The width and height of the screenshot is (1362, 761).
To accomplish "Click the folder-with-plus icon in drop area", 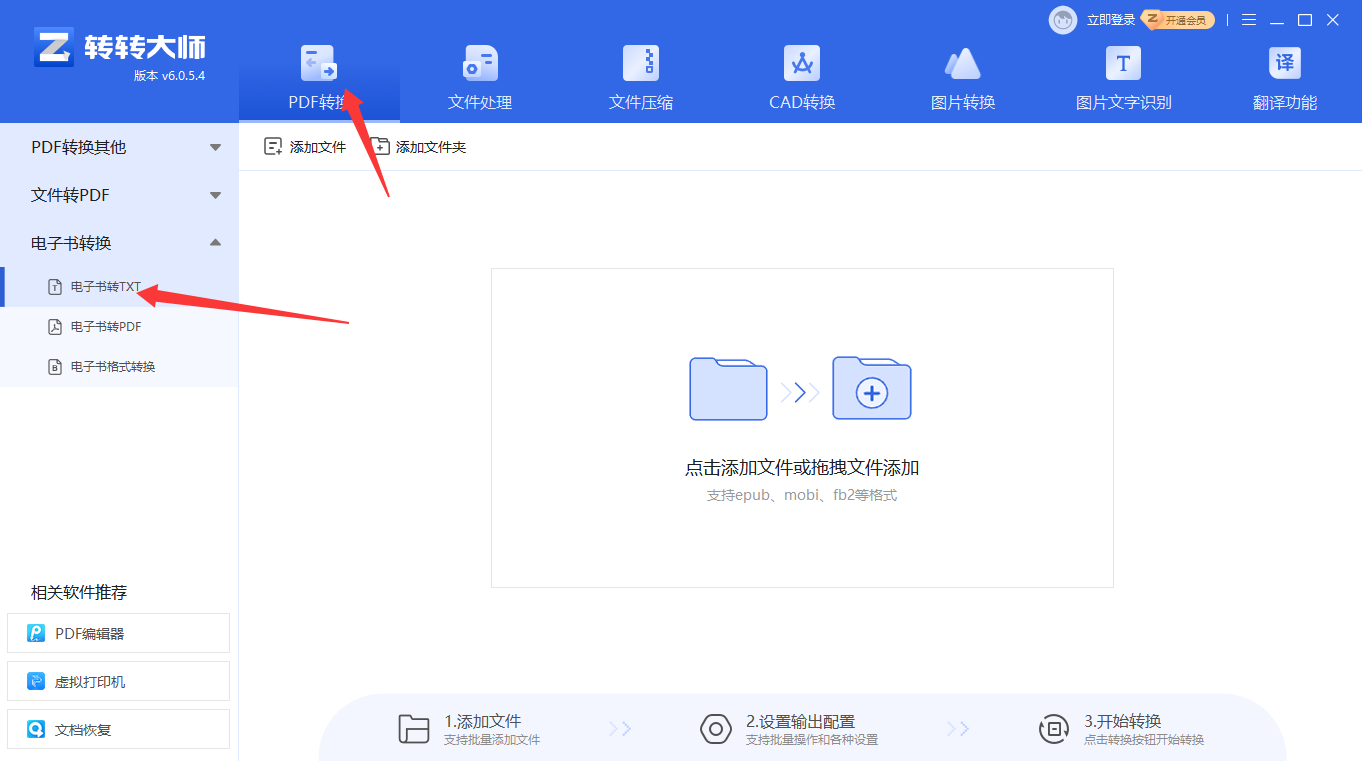I will click(x=872, y=388).
